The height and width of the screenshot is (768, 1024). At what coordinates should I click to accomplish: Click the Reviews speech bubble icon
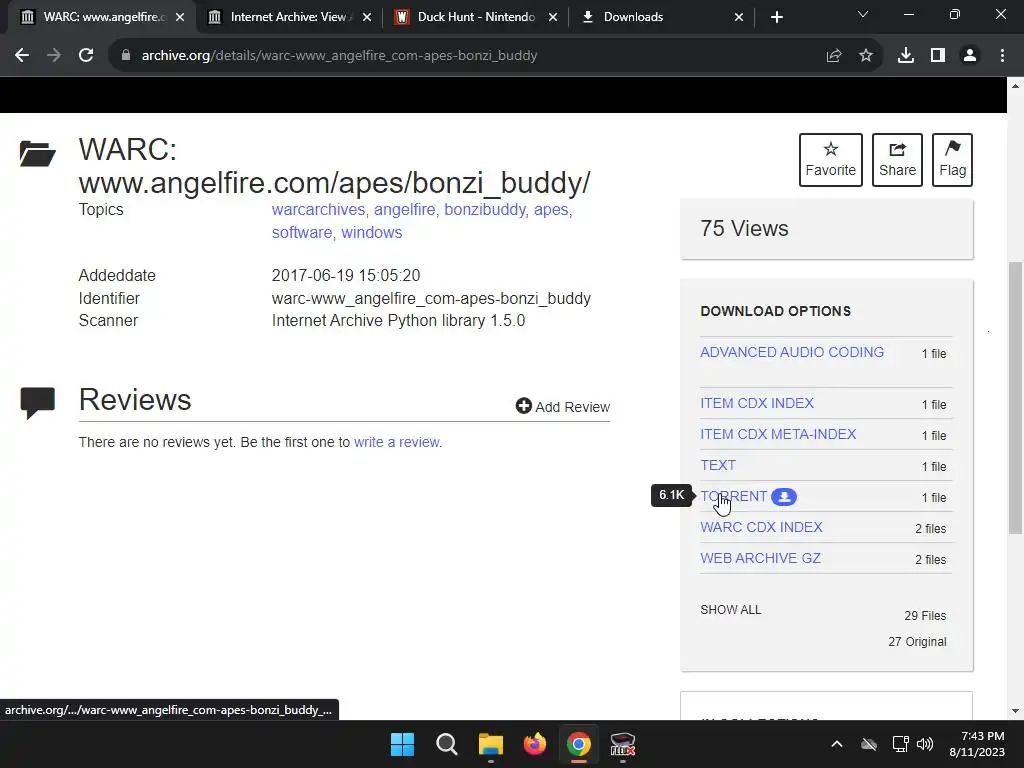[x=37, y=402]
